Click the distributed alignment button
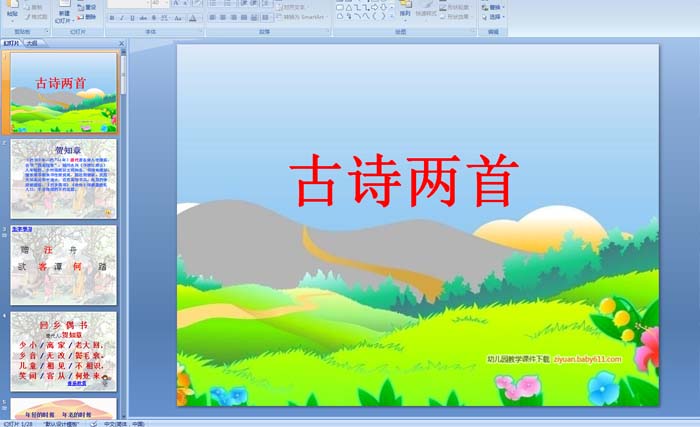 (254, 17)
